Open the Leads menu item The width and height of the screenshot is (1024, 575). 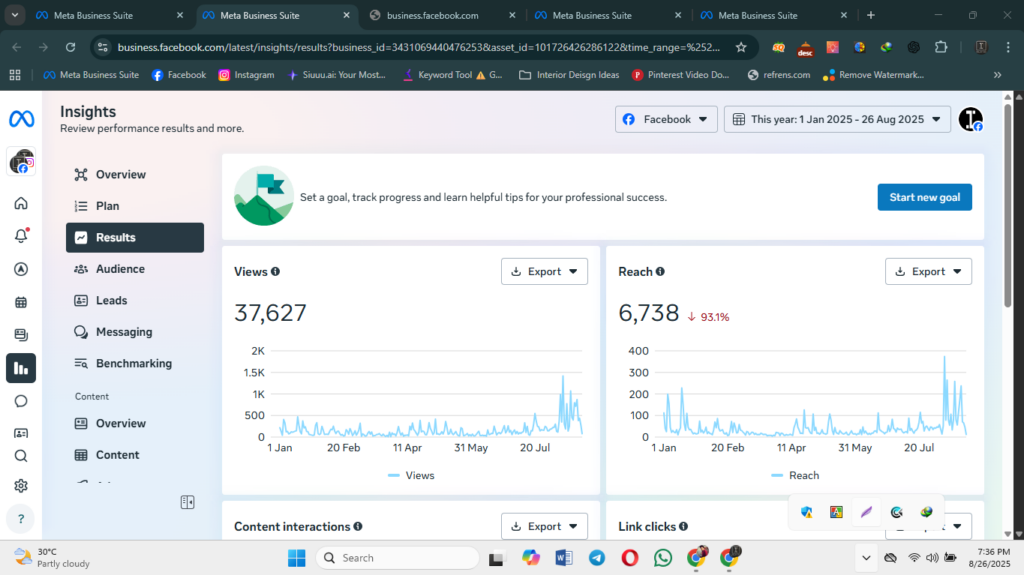tap(135, 301)
